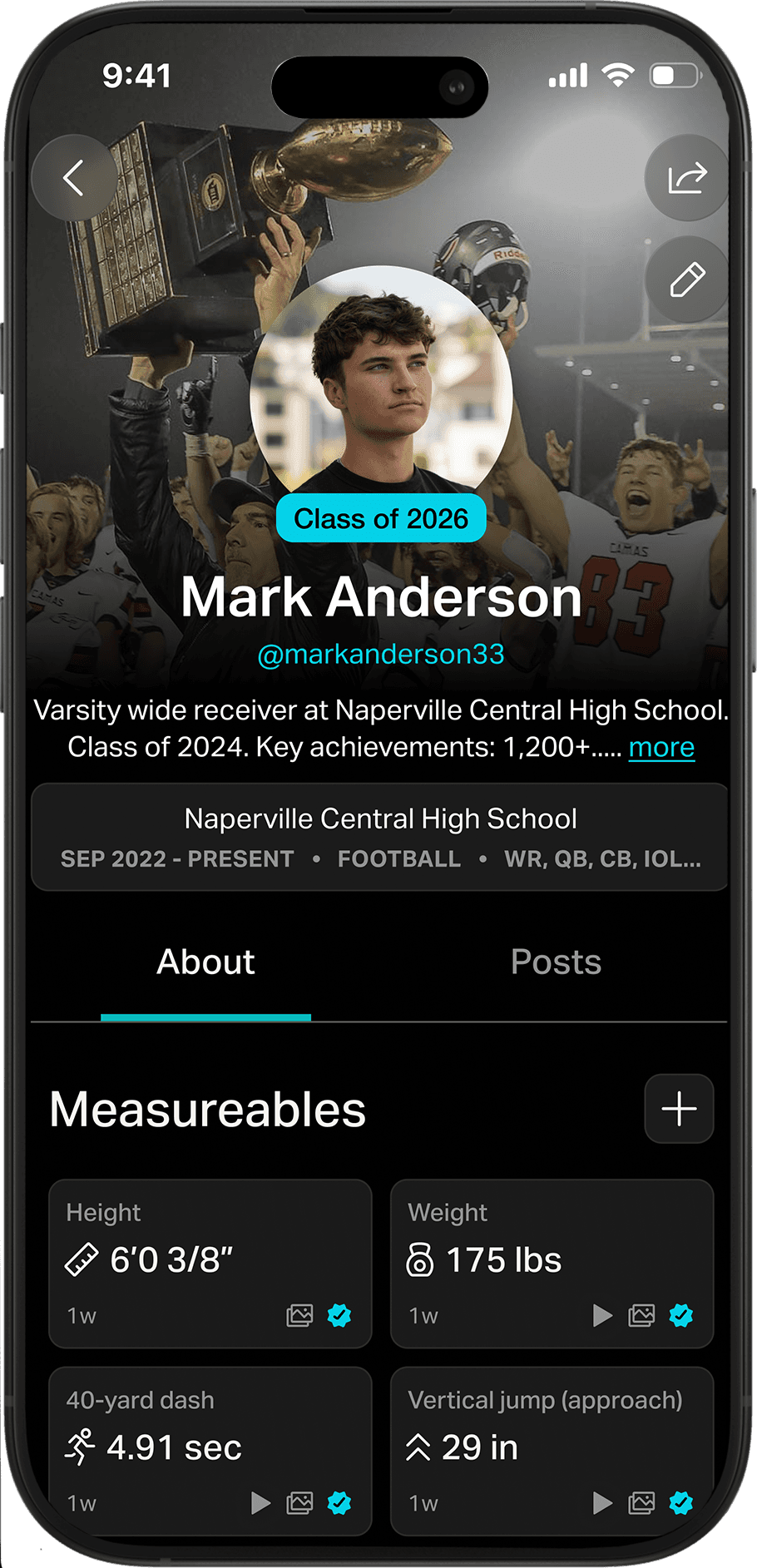
Task: Open image icon on 40-yard dash card
Action: coord(299,1502)
